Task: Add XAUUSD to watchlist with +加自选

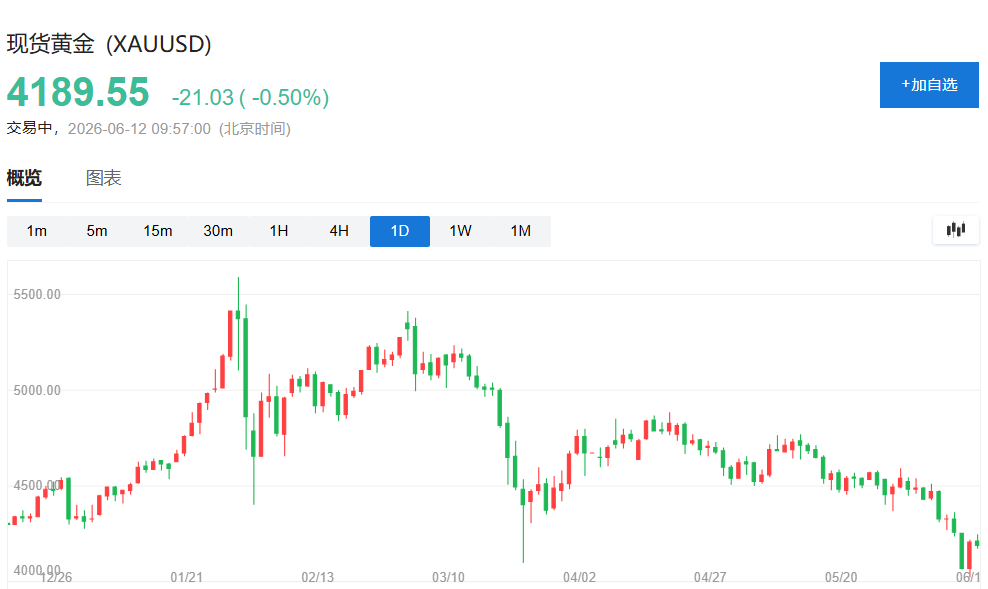Action: (929, 85)
